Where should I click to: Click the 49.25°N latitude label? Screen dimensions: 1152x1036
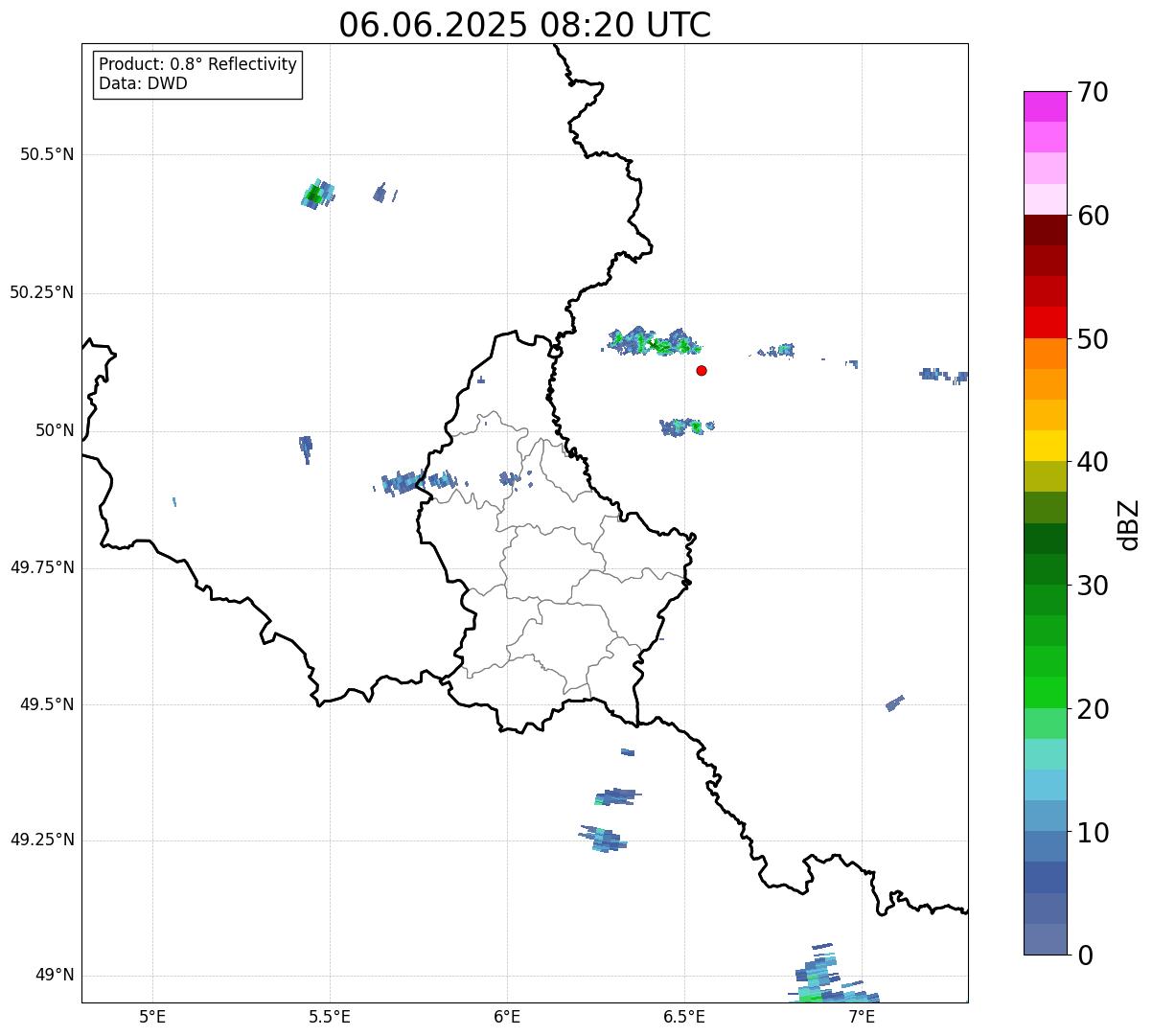(42, 840)
